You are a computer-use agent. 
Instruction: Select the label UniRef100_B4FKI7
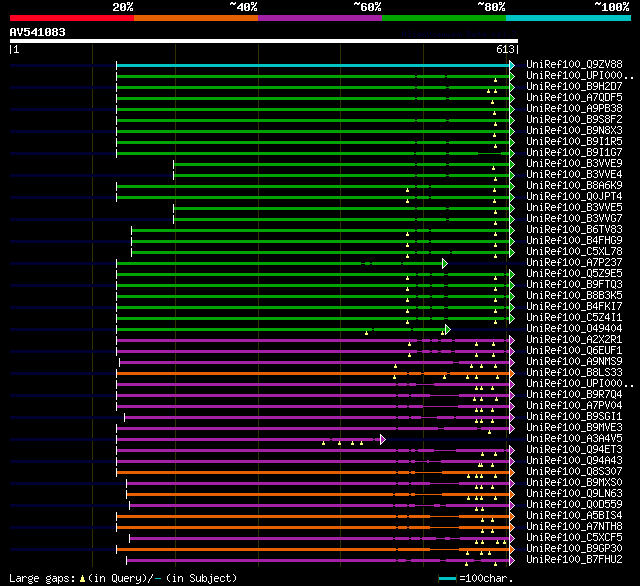click(574, 307)
